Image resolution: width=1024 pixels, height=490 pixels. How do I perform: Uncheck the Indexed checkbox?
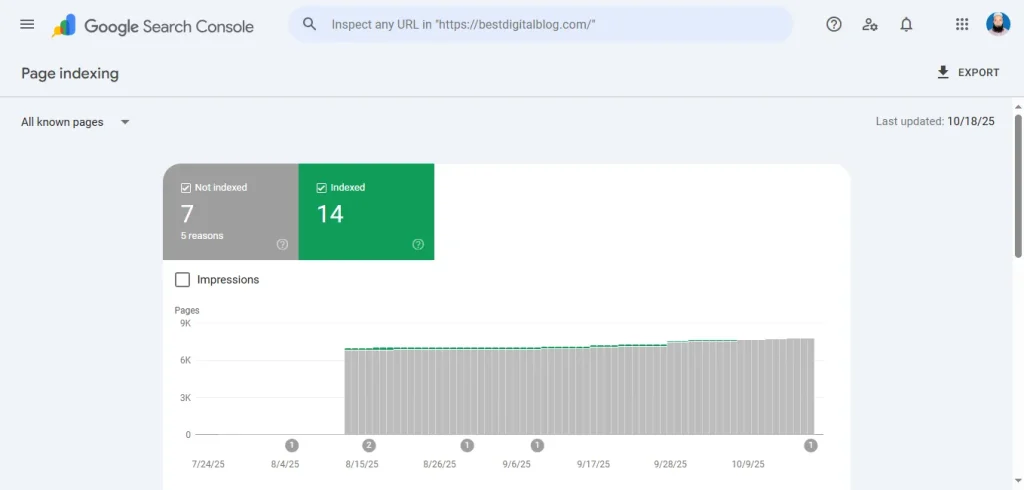[x=322, y=187]
